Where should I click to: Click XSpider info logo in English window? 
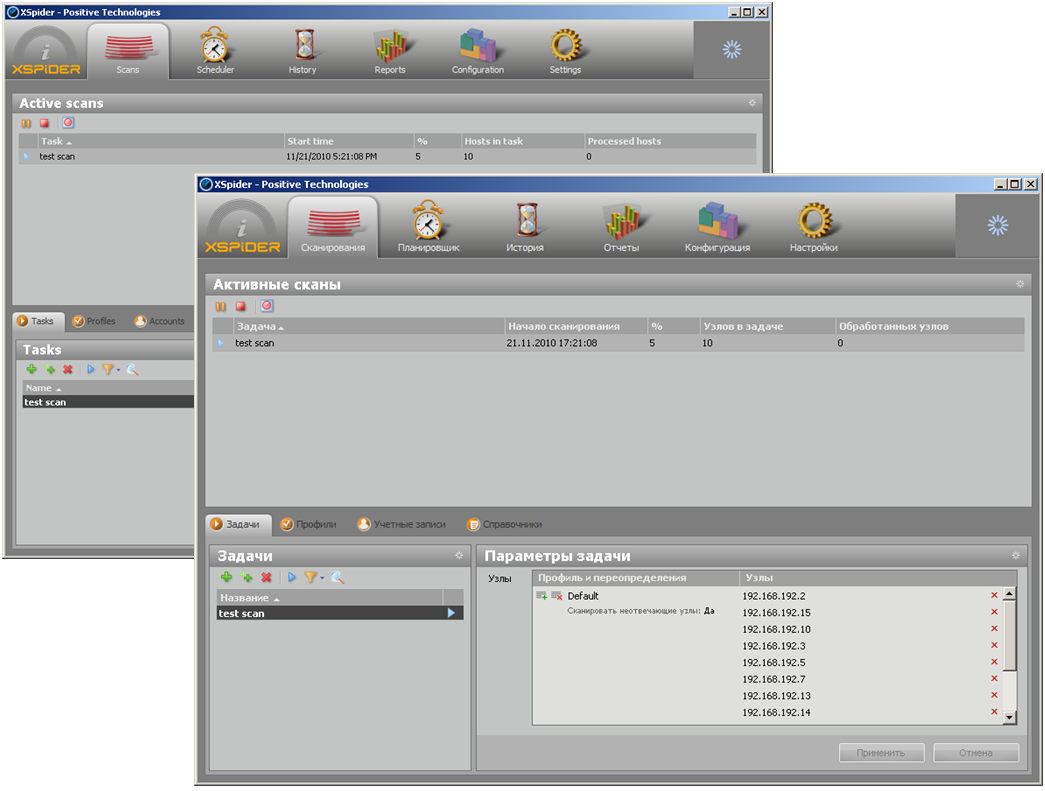(x=45, y=52)
